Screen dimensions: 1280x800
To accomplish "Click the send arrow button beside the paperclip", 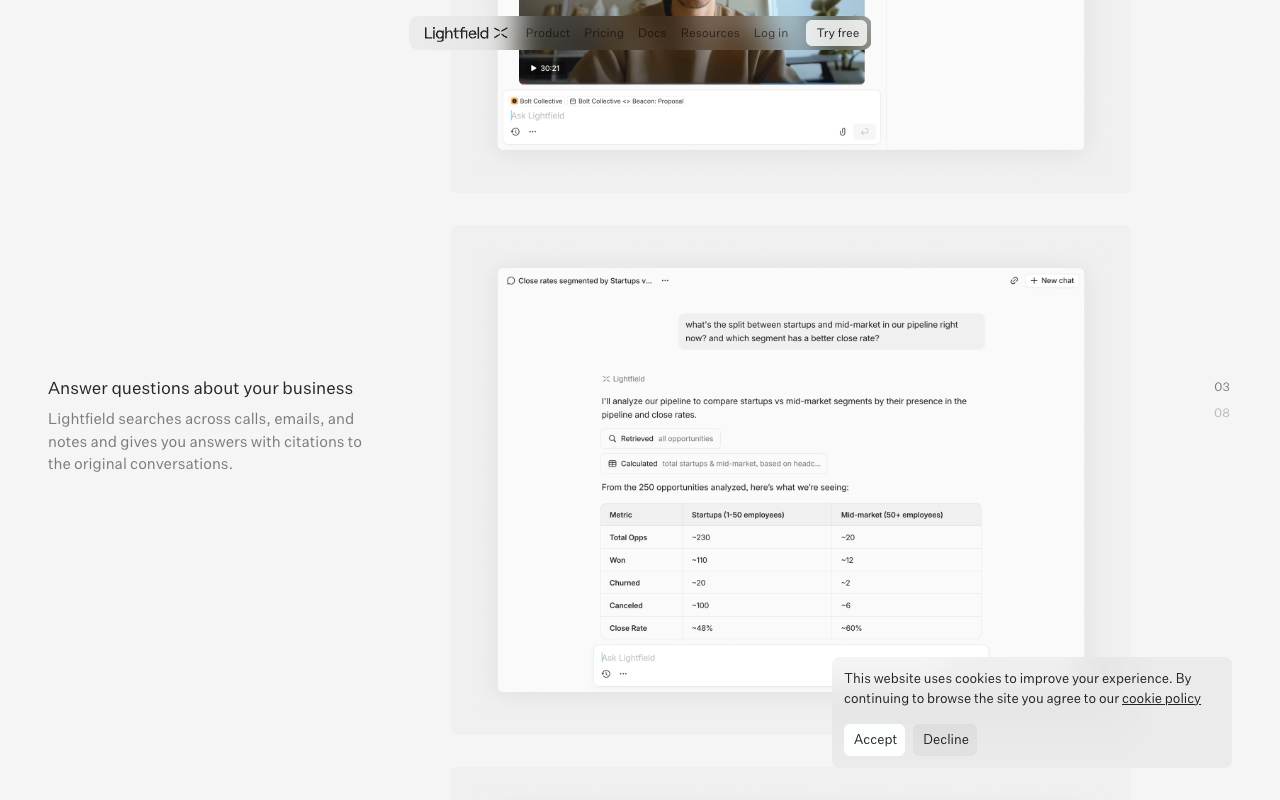I will tap(865, 132).
